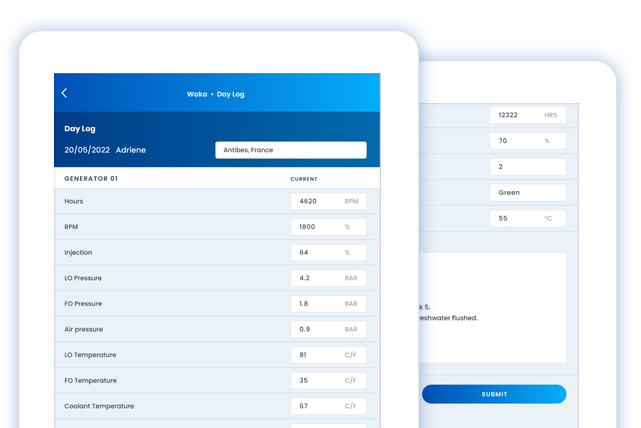Click the LO Pressure row label
641x428 pixels.
click(x=83, y=278)
